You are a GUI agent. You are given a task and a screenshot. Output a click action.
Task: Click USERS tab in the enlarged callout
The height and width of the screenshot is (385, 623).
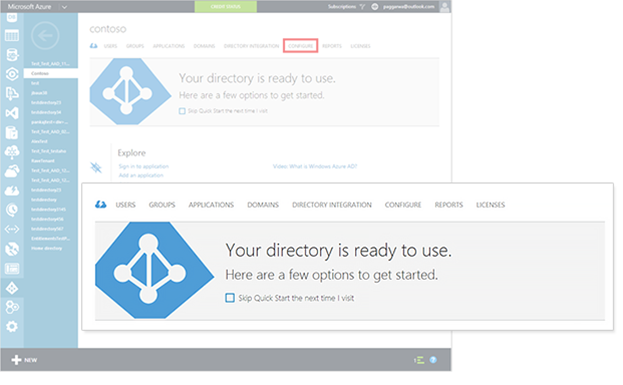coord(126,205)
